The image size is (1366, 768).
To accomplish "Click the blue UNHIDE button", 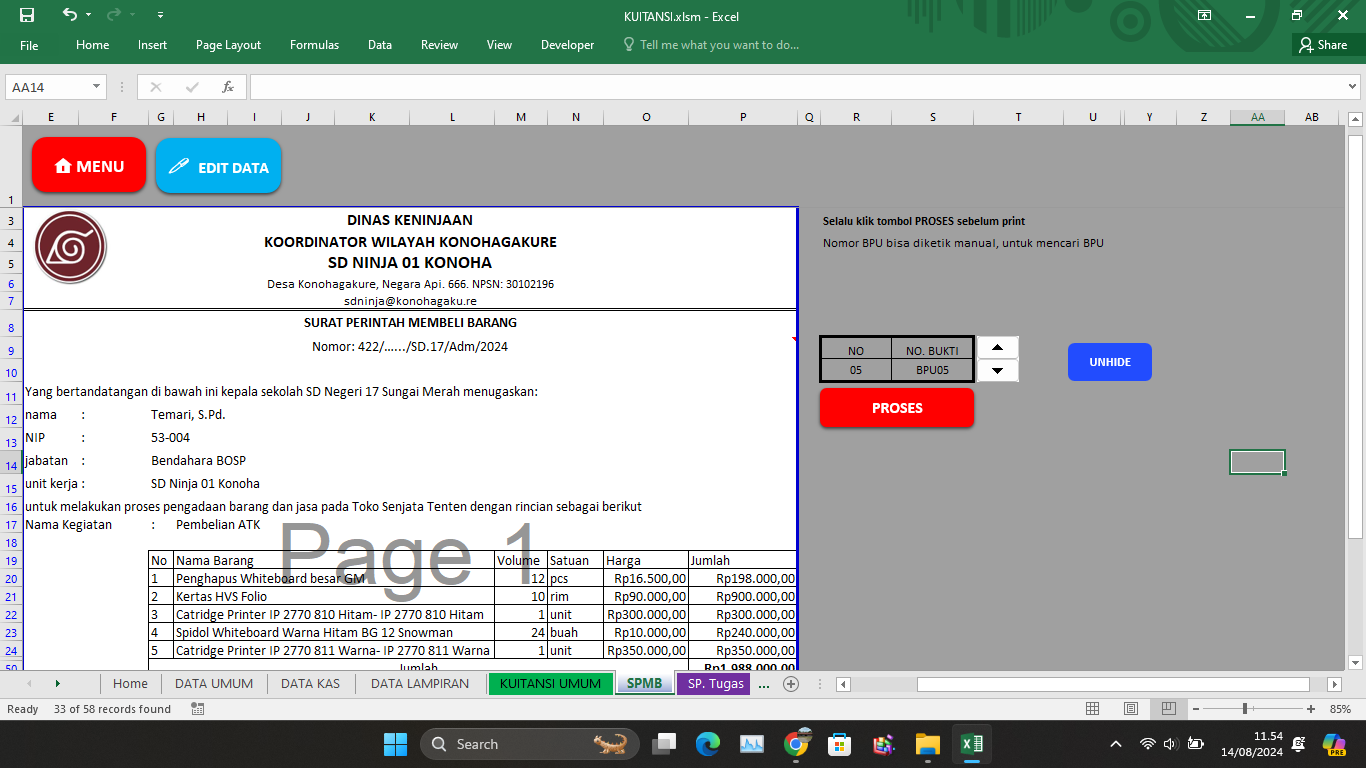I will [x=1109, y=362].
